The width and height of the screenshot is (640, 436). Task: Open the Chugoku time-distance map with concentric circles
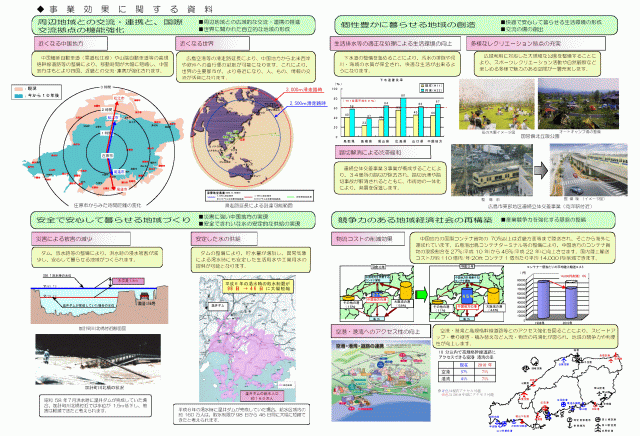(103, 146)
